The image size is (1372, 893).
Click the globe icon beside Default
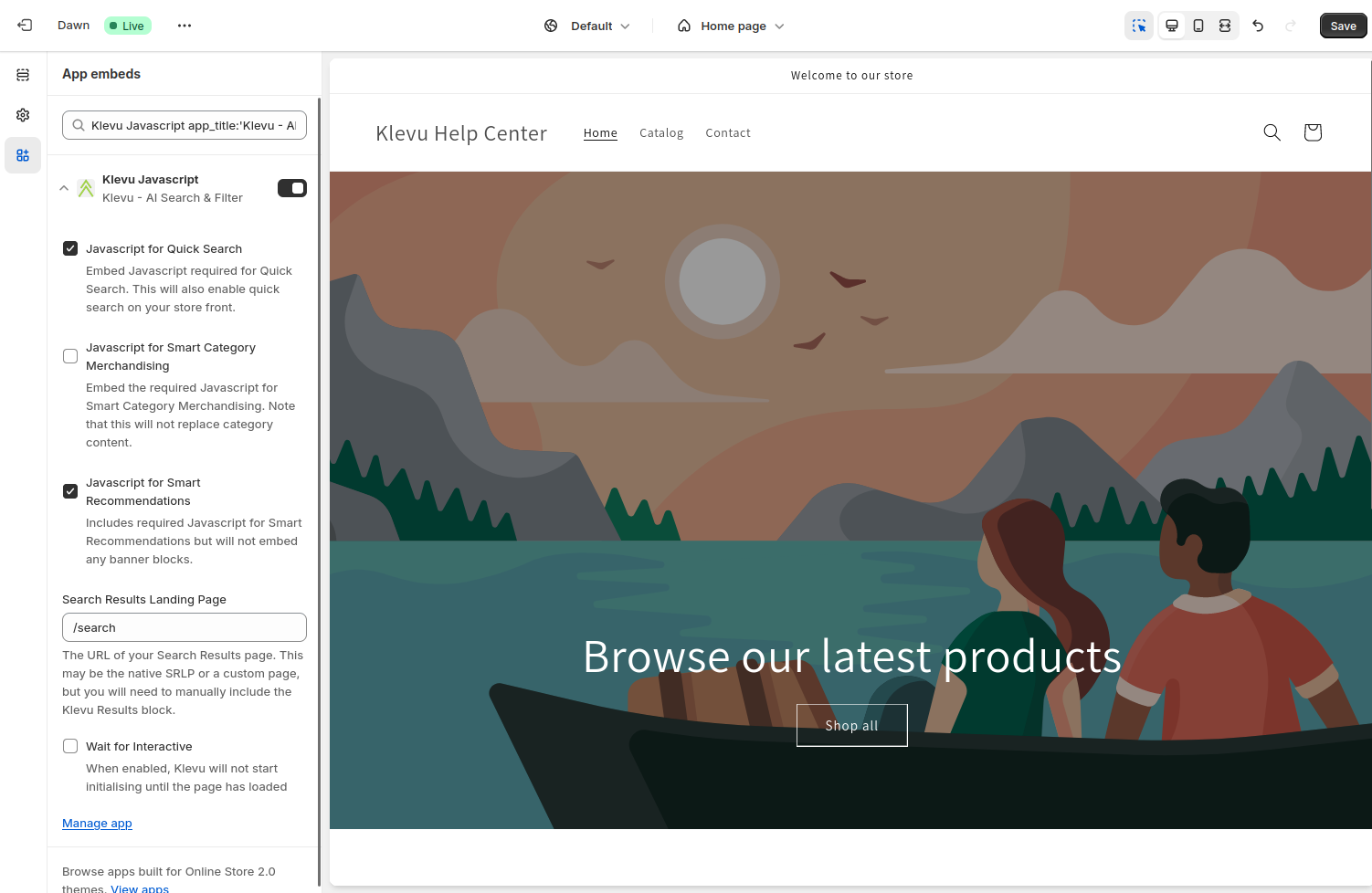coord(551,26)
